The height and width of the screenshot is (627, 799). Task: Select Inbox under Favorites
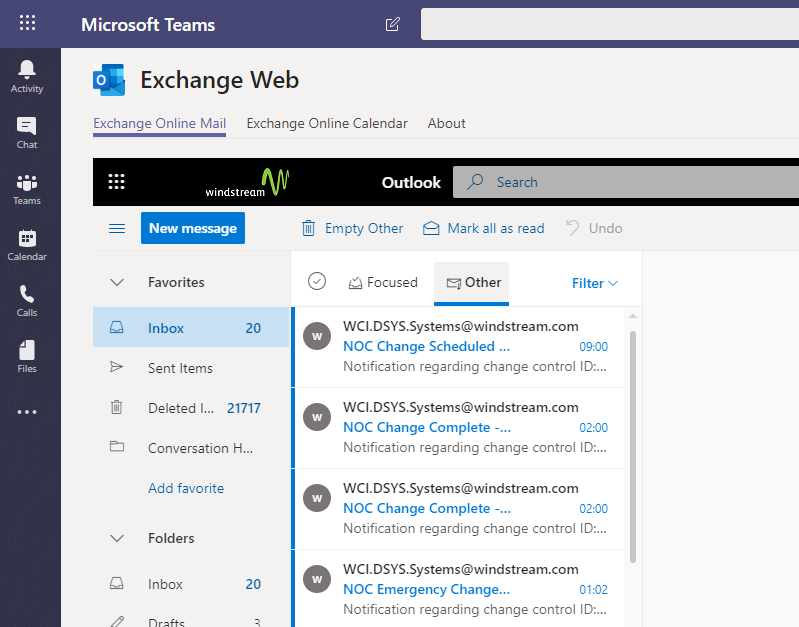(191, 327)
